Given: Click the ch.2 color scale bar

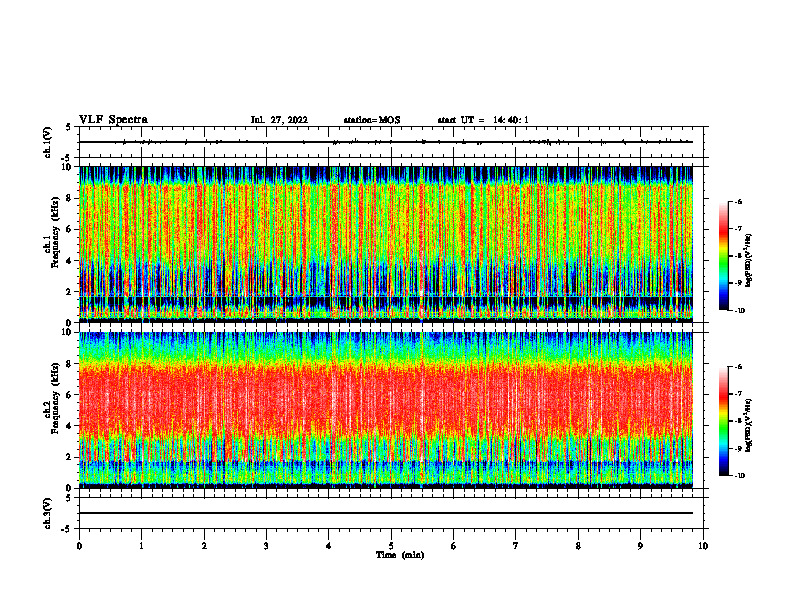Looking at the screenshot, I should pos(723,421).
